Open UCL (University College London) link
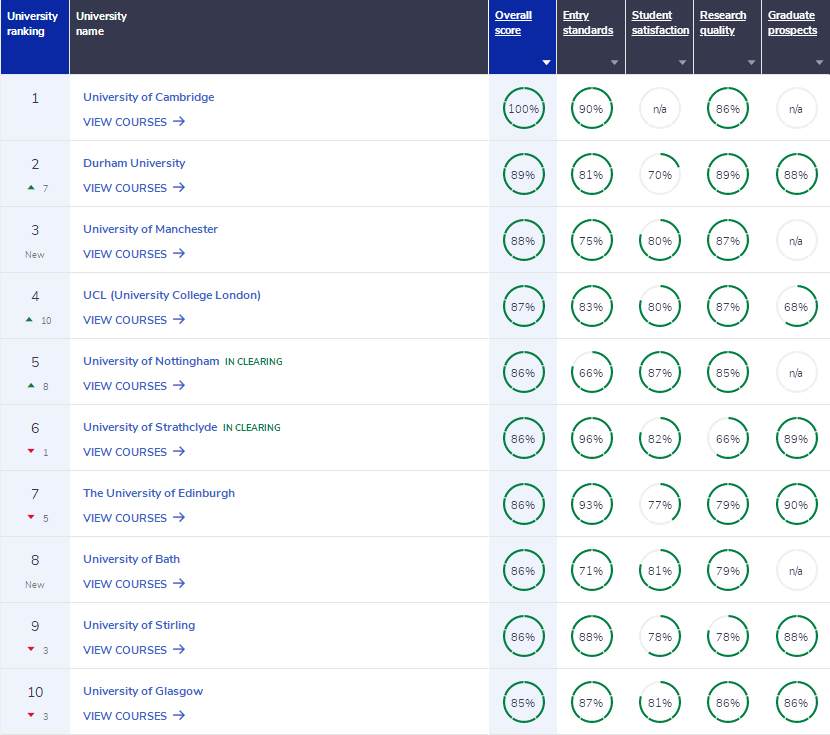830x735 pixels. click(x=172, y=295)
